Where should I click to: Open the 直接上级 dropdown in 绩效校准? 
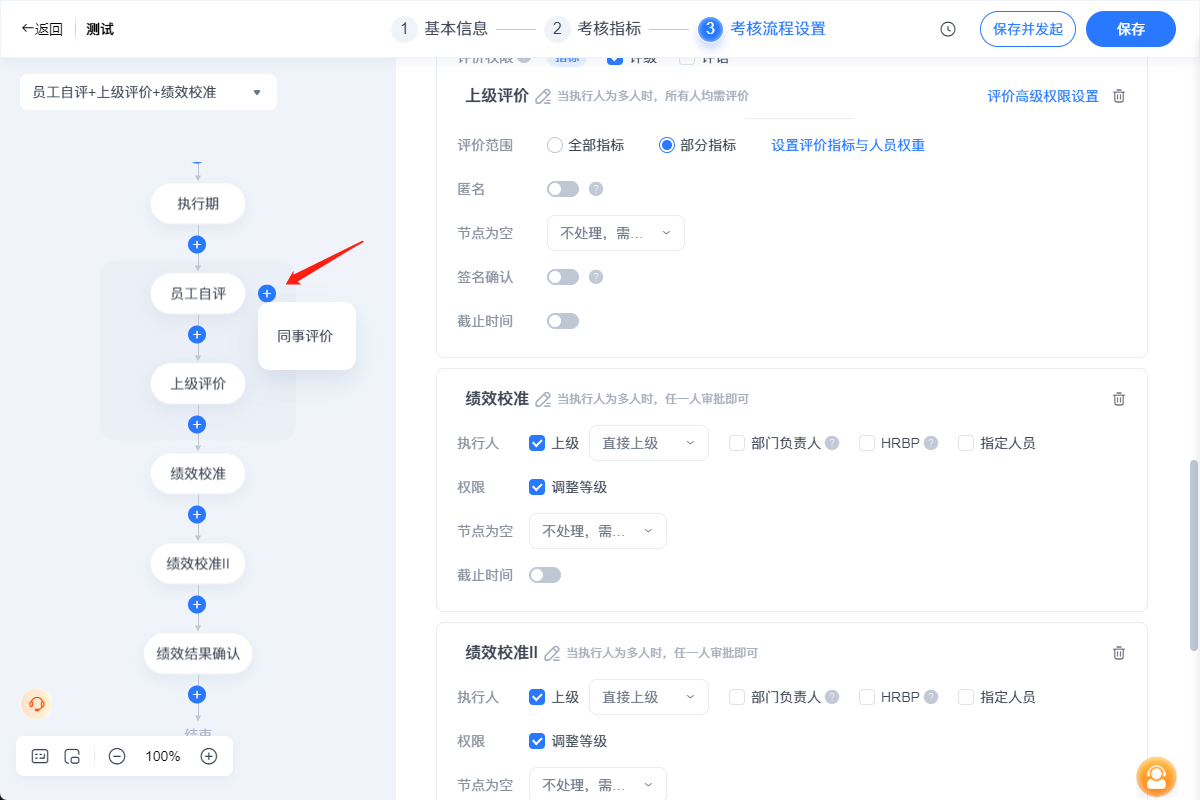pyautogui.click(x=648, y=442)
